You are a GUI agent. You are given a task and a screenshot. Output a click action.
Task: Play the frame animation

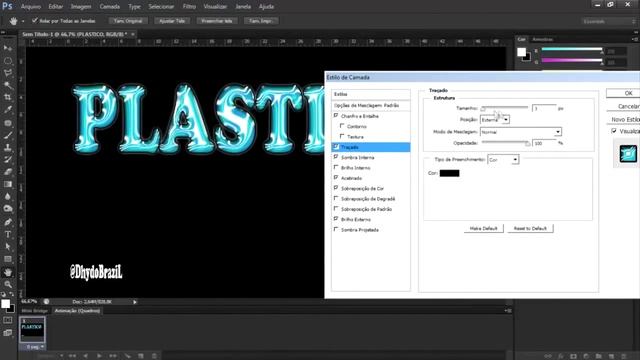(x=99, y=356)
